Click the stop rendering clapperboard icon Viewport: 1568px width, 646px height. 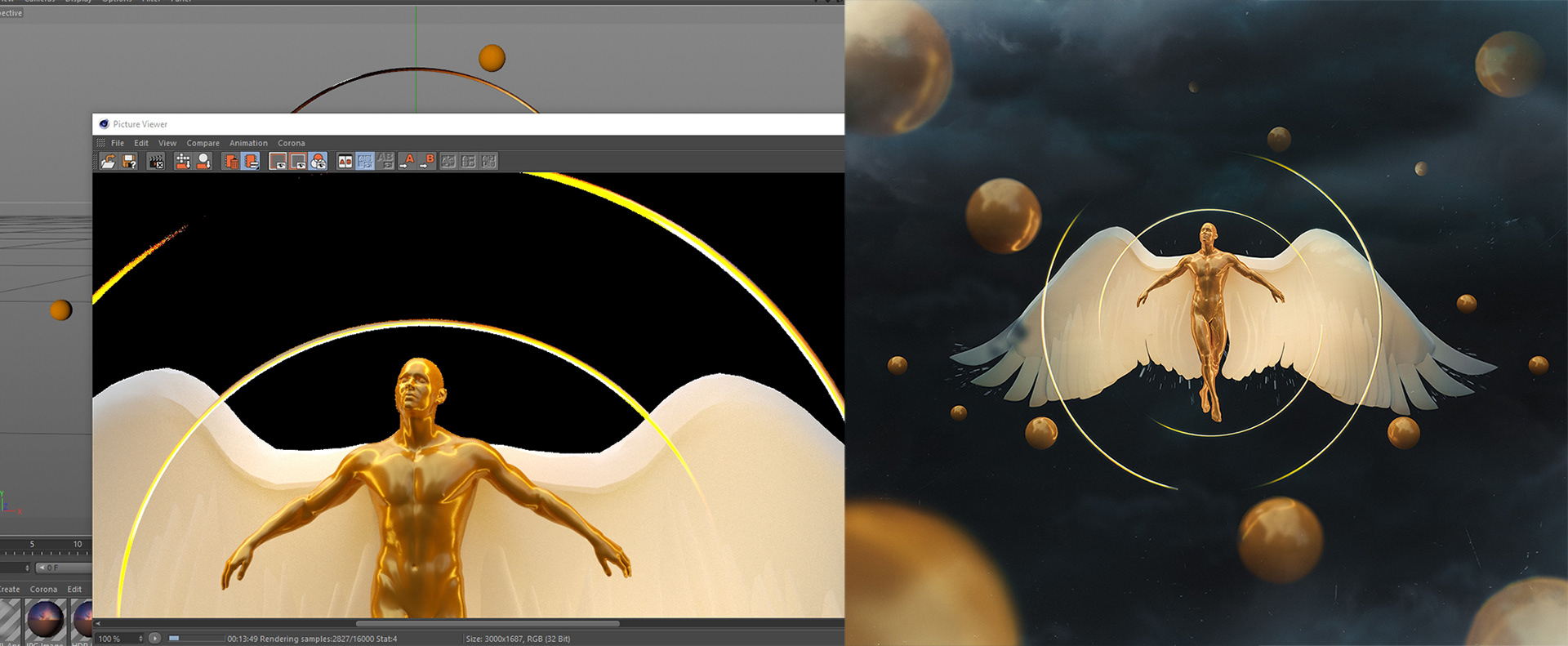click(x=156, y=162)
